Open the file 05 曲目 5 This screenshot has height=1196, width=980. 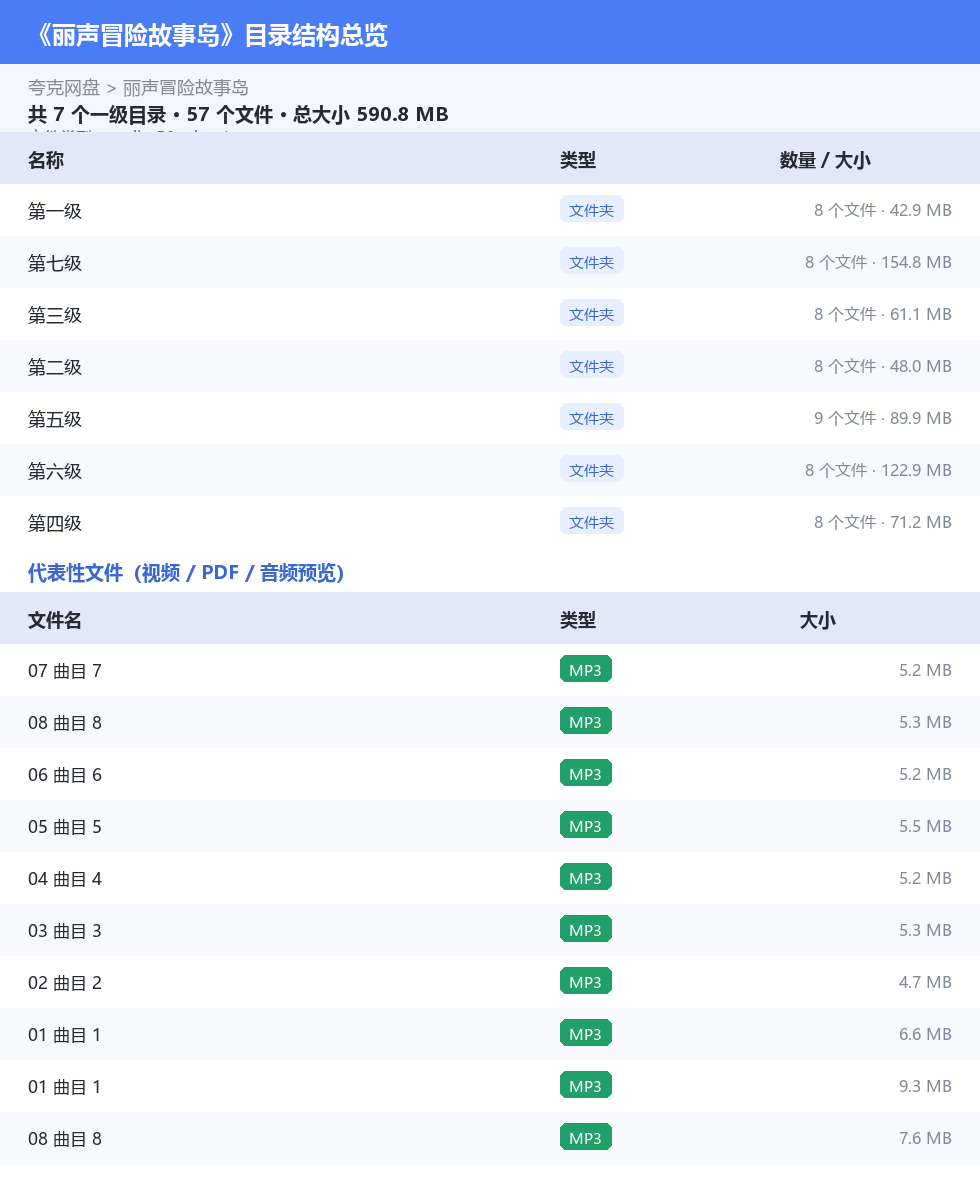point(490,826)
